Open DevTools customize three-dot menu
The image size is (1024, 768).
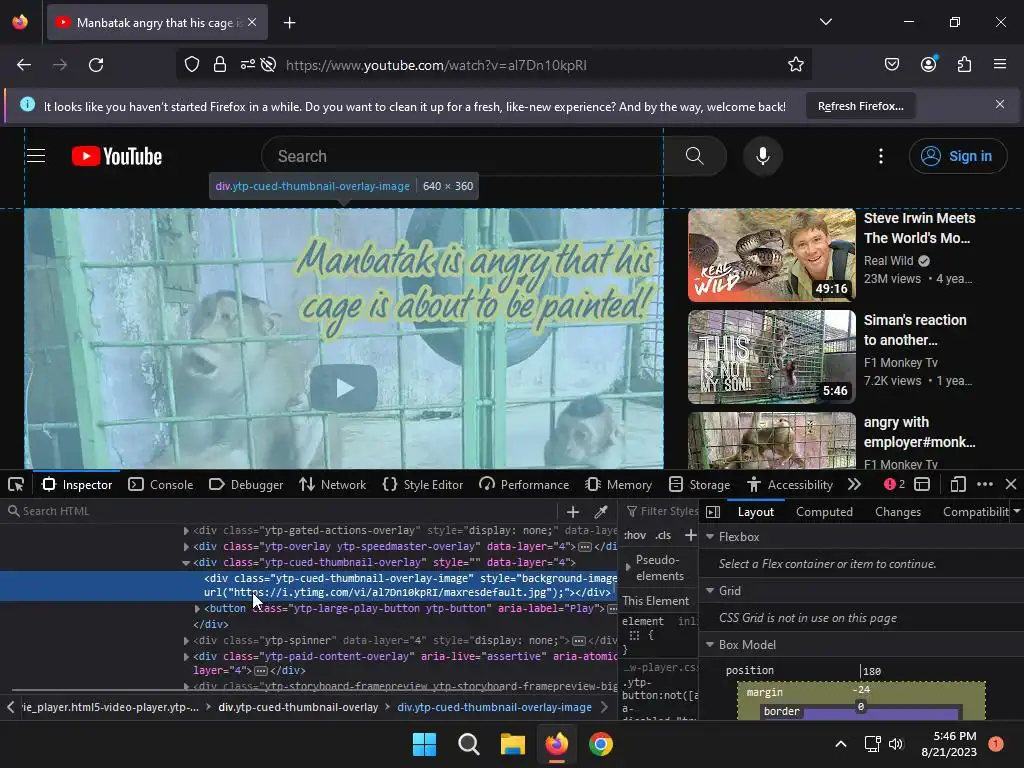[985, 484]
